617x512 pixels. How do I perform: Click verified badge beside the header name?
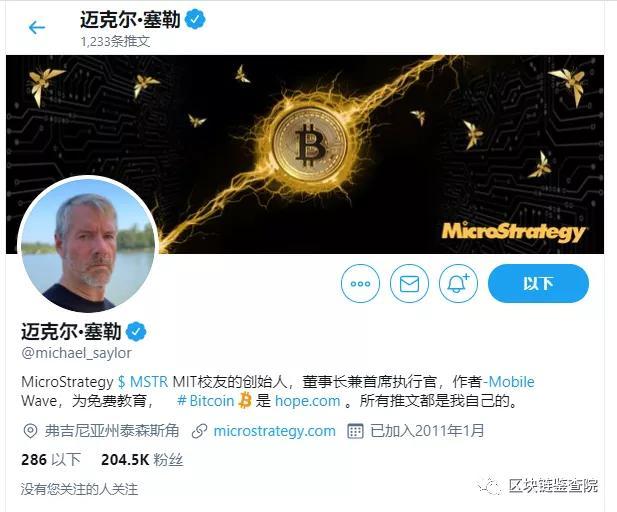tap(195, 19)
